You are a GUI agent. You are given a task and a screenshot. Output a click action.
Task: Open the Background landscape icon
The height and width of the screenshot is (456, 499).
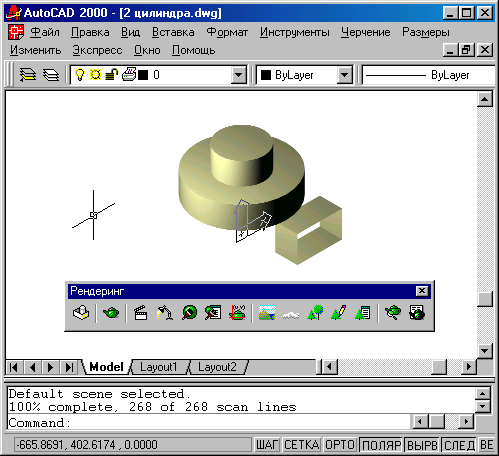pos(267,313)
